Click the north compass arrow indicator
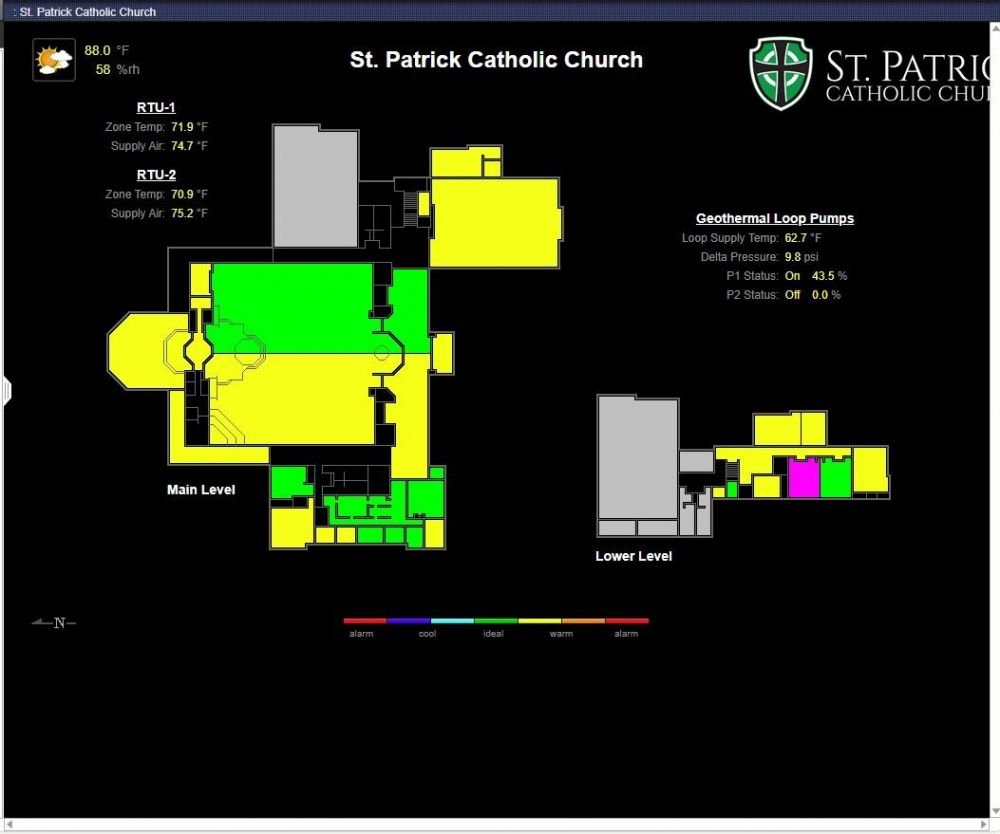The height and width of the screenshot is (834, 1000). click(54, 623)
